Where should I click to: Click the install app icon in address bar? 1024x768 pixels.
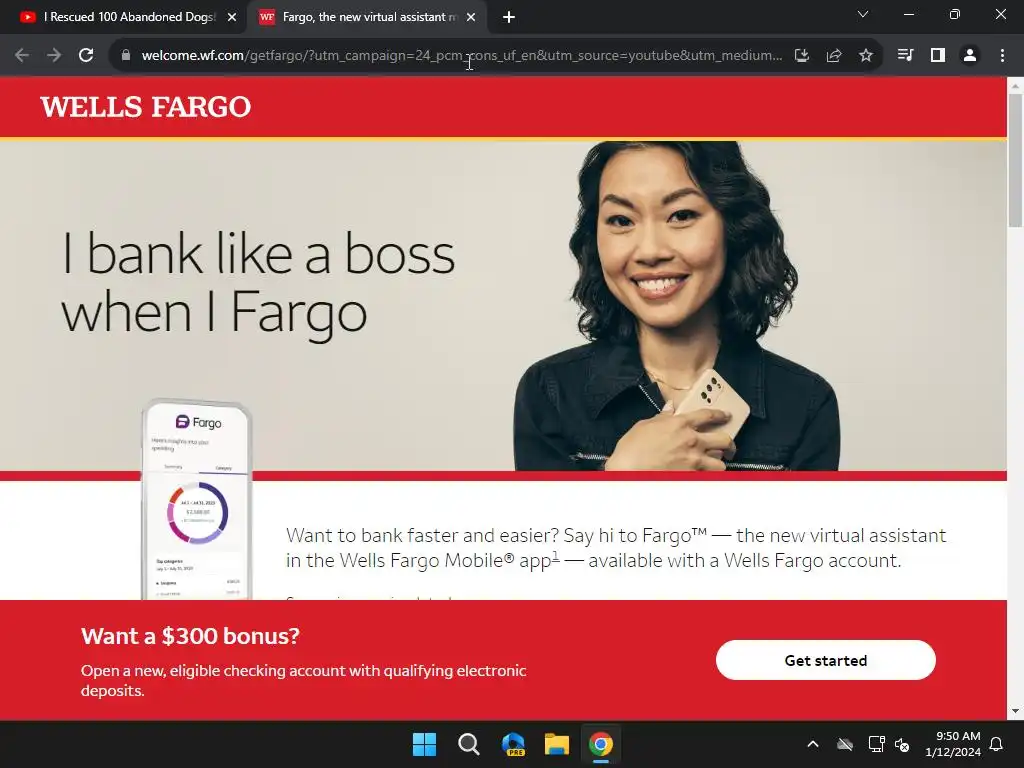coord(802,56)
